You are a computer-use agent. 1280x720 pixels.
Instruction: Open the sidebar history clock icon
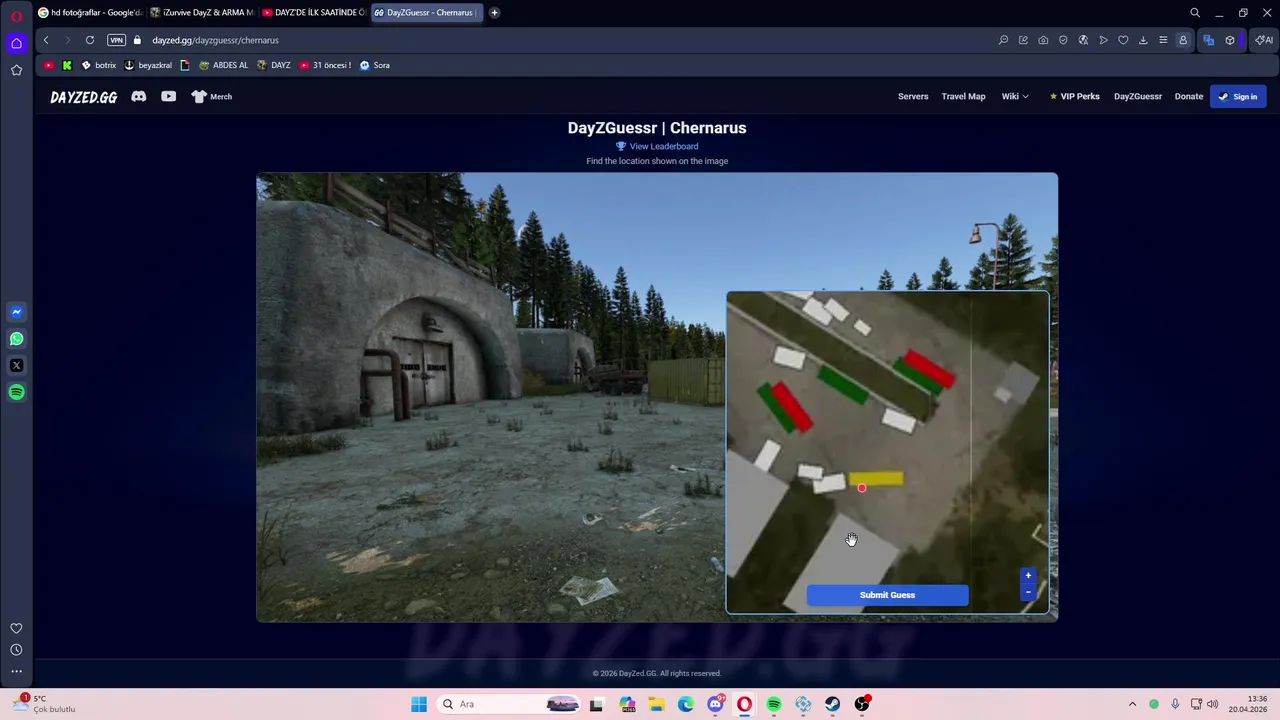[16, 650]
